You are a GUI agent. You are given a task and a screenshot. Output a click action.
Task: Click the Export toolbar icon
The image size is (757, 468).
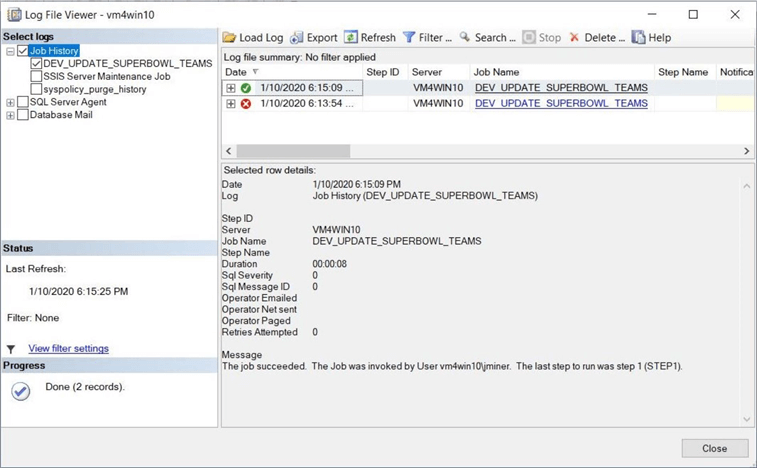(297, 38)
